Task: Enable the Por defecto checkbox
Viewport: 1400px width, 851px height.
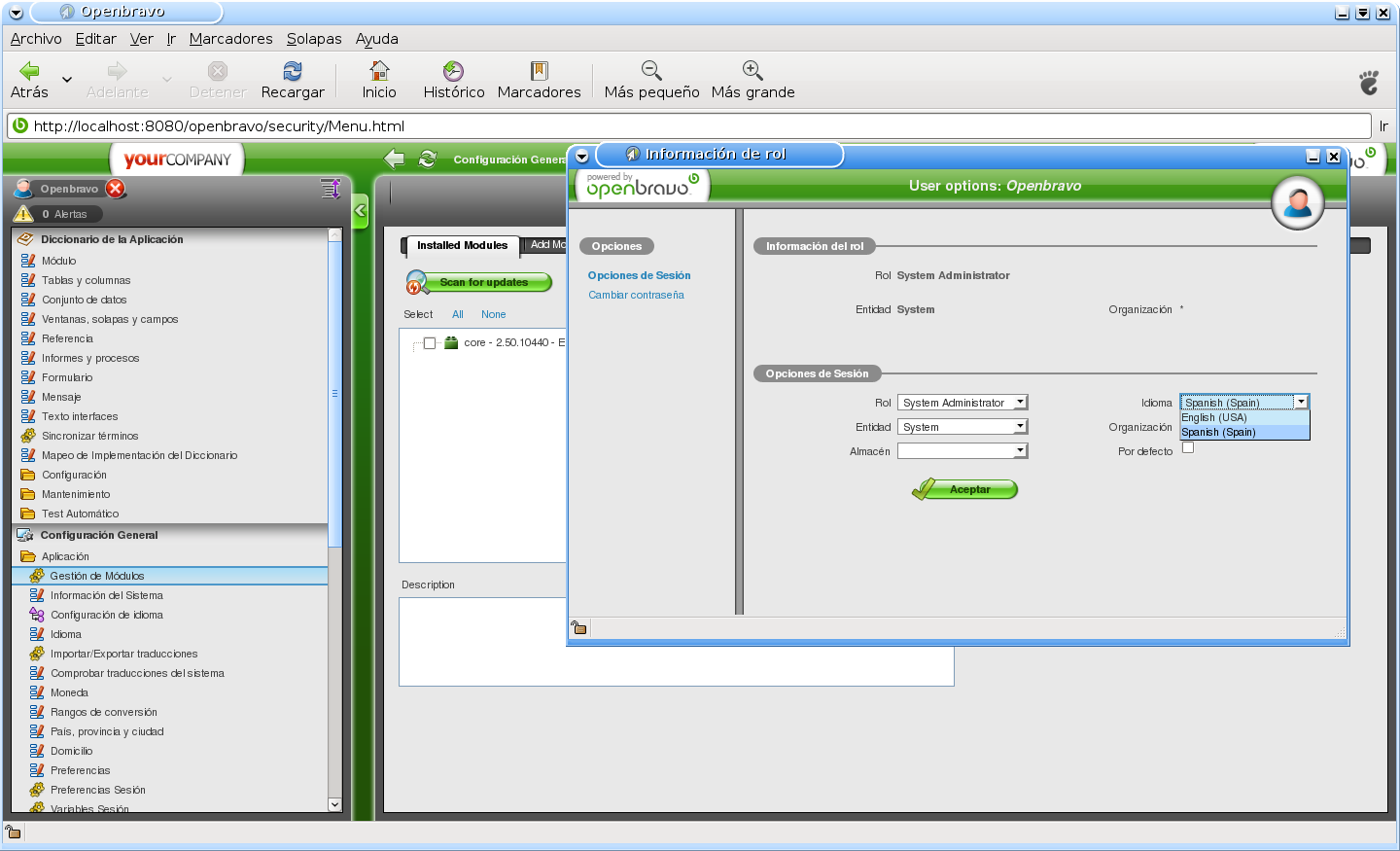Action: coord(1187,447)
